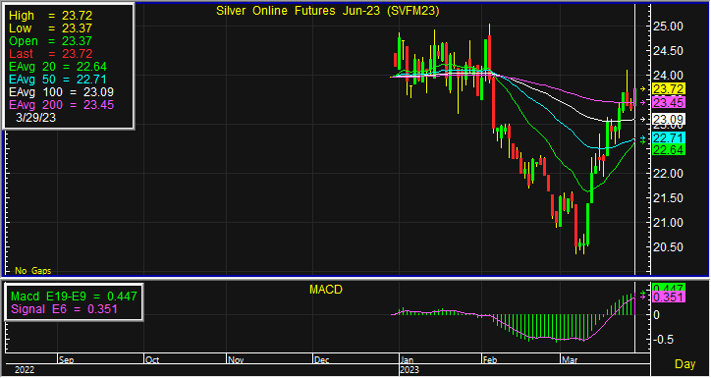This screenshot has height=378, width=711.
Task: Click the 21.00 price axis label
Action: click(x=667, y=223)
